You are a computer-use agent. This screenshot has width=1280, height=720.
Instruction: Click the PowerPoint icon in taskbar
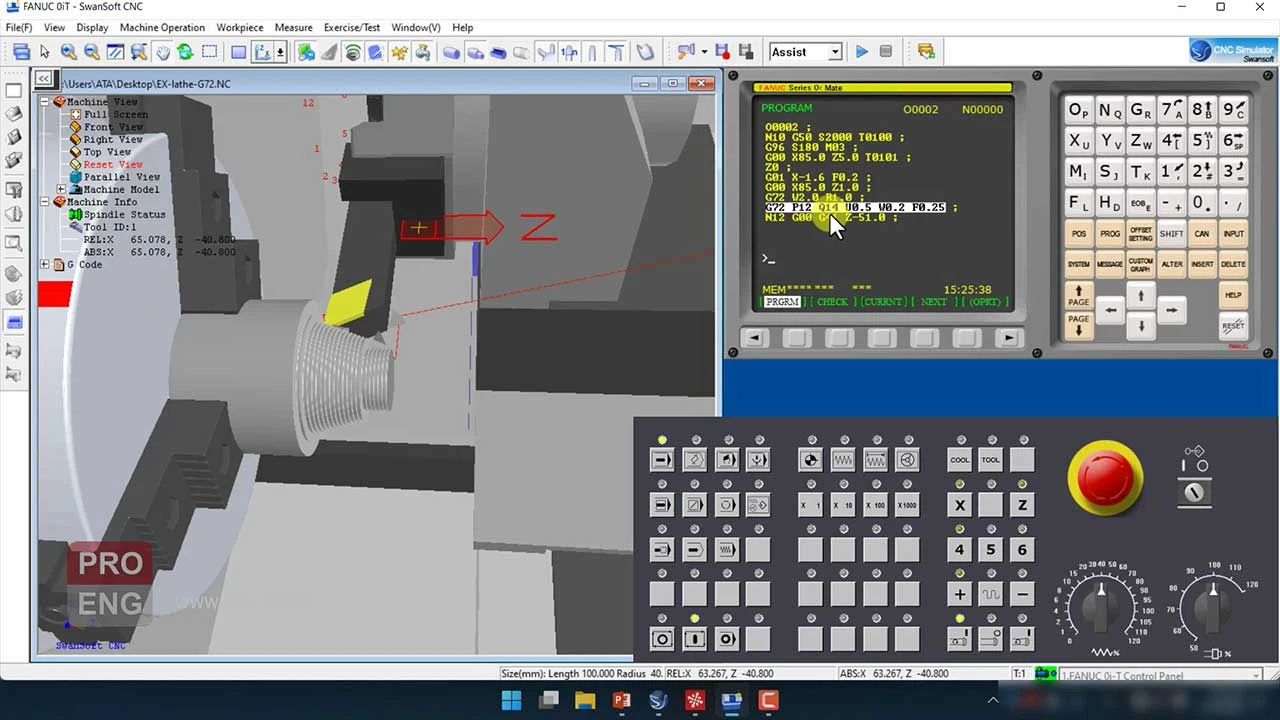[x=621, y=700]
